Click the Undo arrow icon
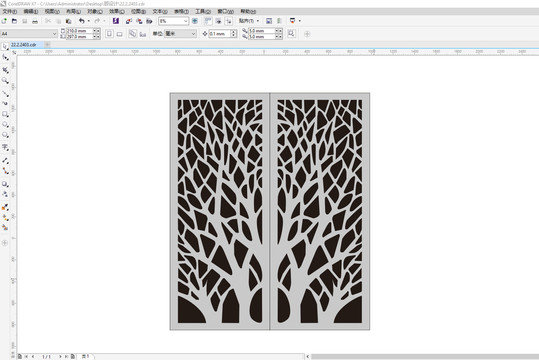 pos(81,21)
